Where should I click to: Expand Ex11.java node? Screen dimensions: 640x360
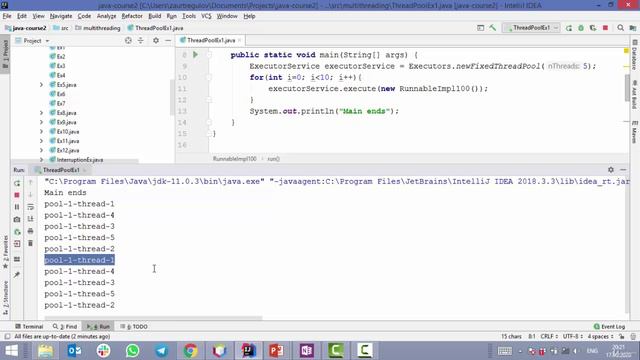pyautogui.click(x=41, y=141)
